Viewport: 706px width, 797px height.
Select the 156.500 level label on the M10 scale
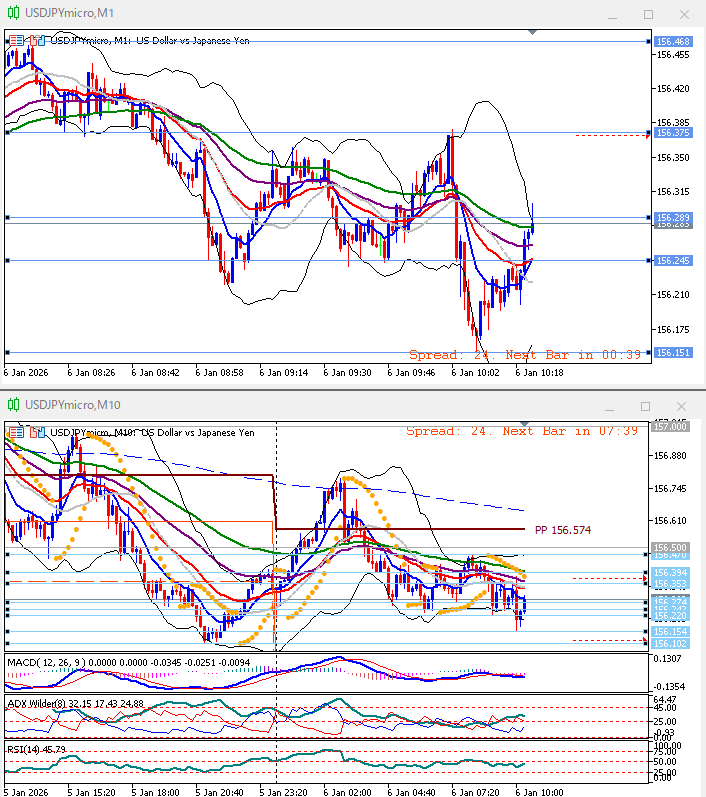670,548
